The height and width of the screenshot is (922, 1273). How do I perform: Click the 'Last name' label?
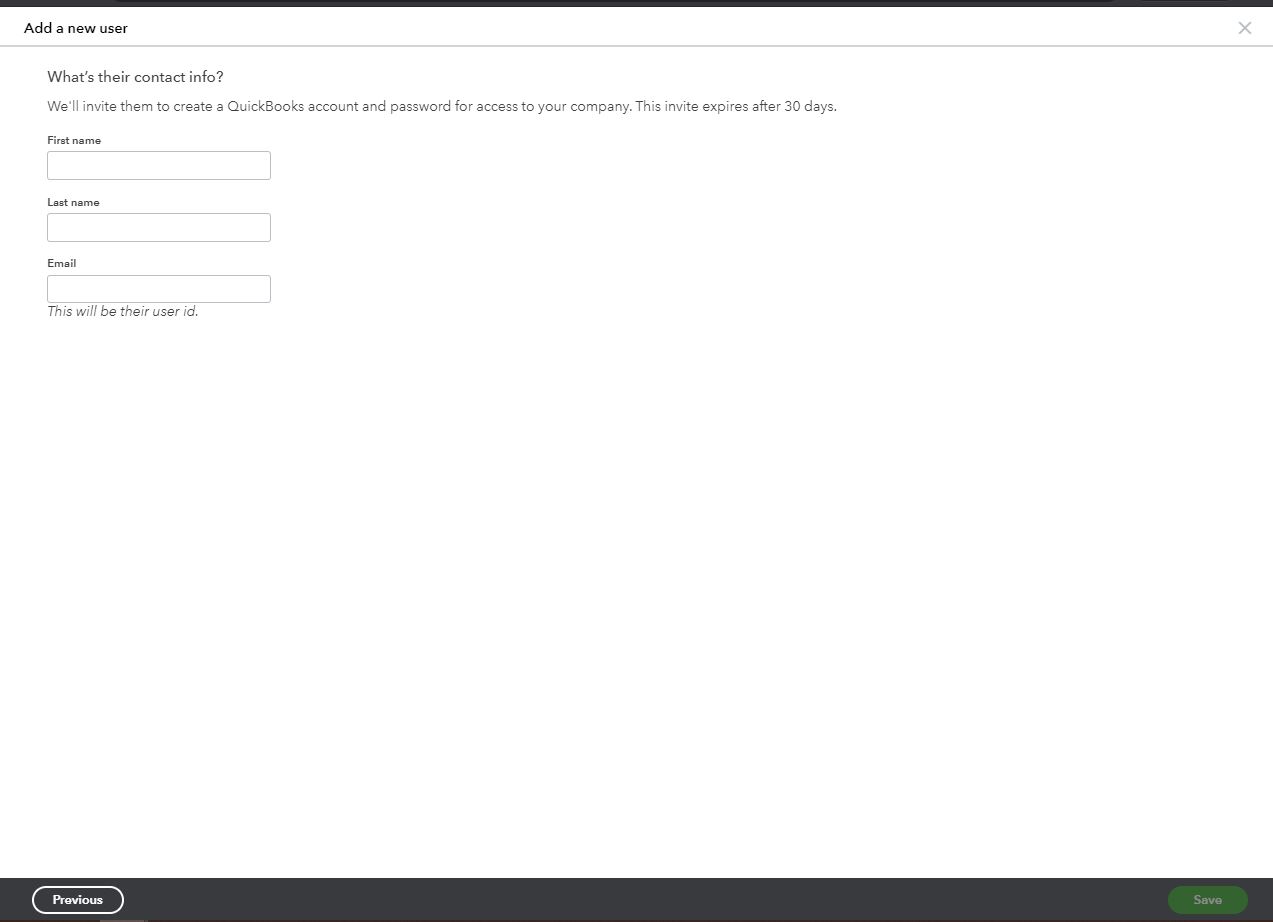point(73,202)
